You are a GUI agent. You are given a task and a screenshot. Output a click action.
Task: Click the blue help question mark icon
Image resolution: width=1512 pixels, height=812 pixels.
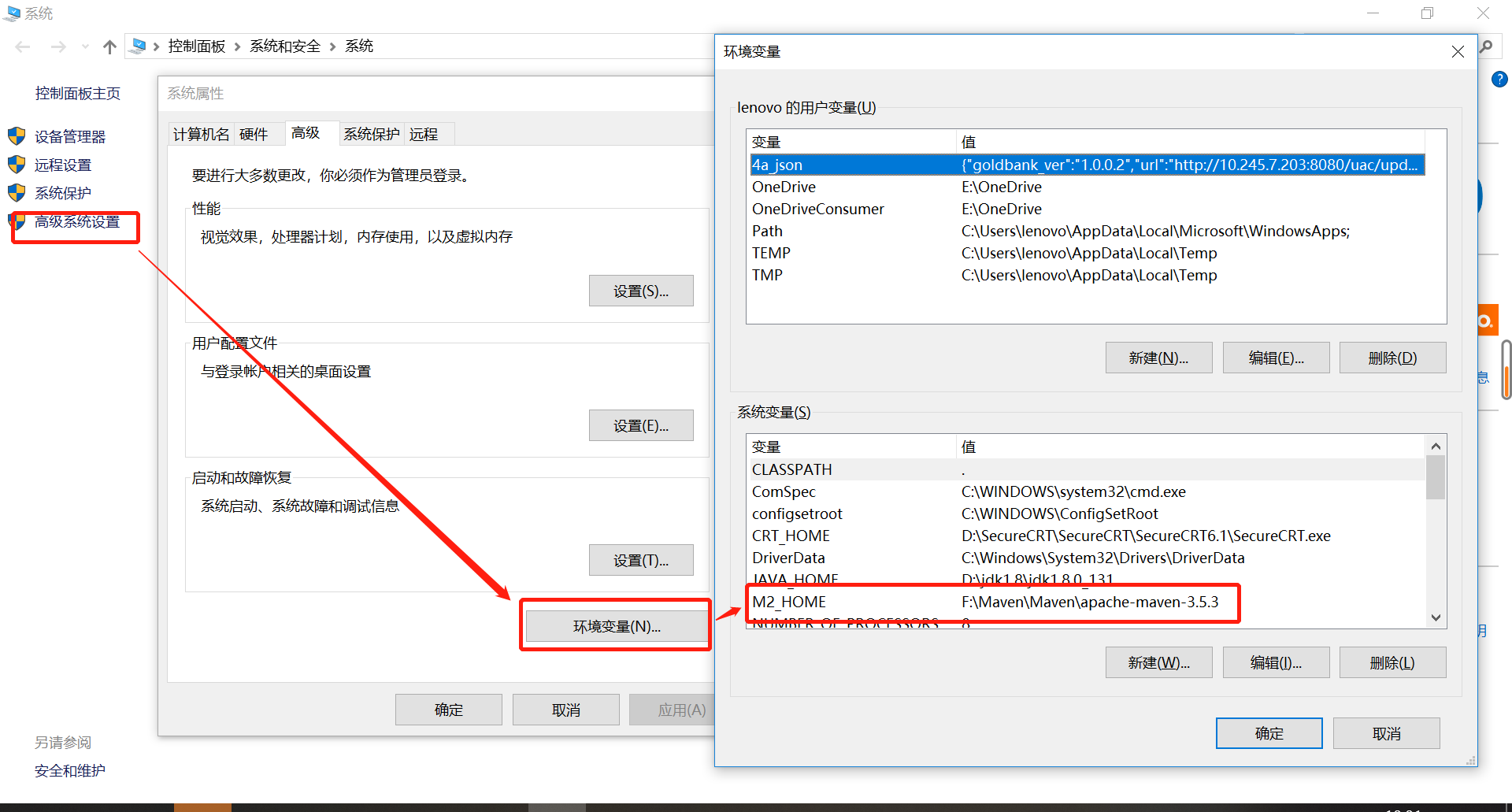point(1499,79)
